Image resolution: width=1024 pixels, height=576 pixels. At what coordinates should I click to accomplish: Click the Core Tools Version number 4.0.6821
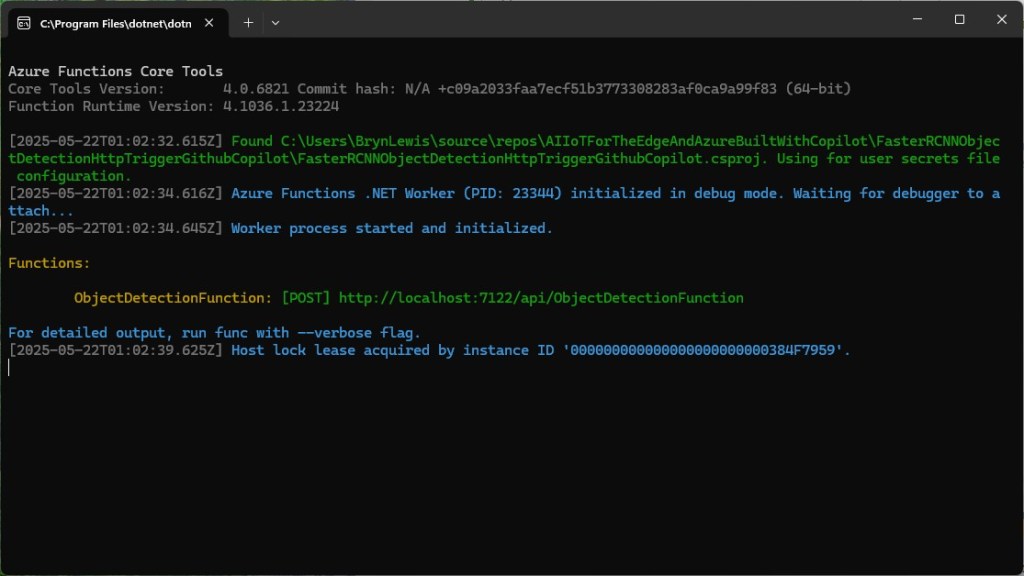(x=255, y=89)
